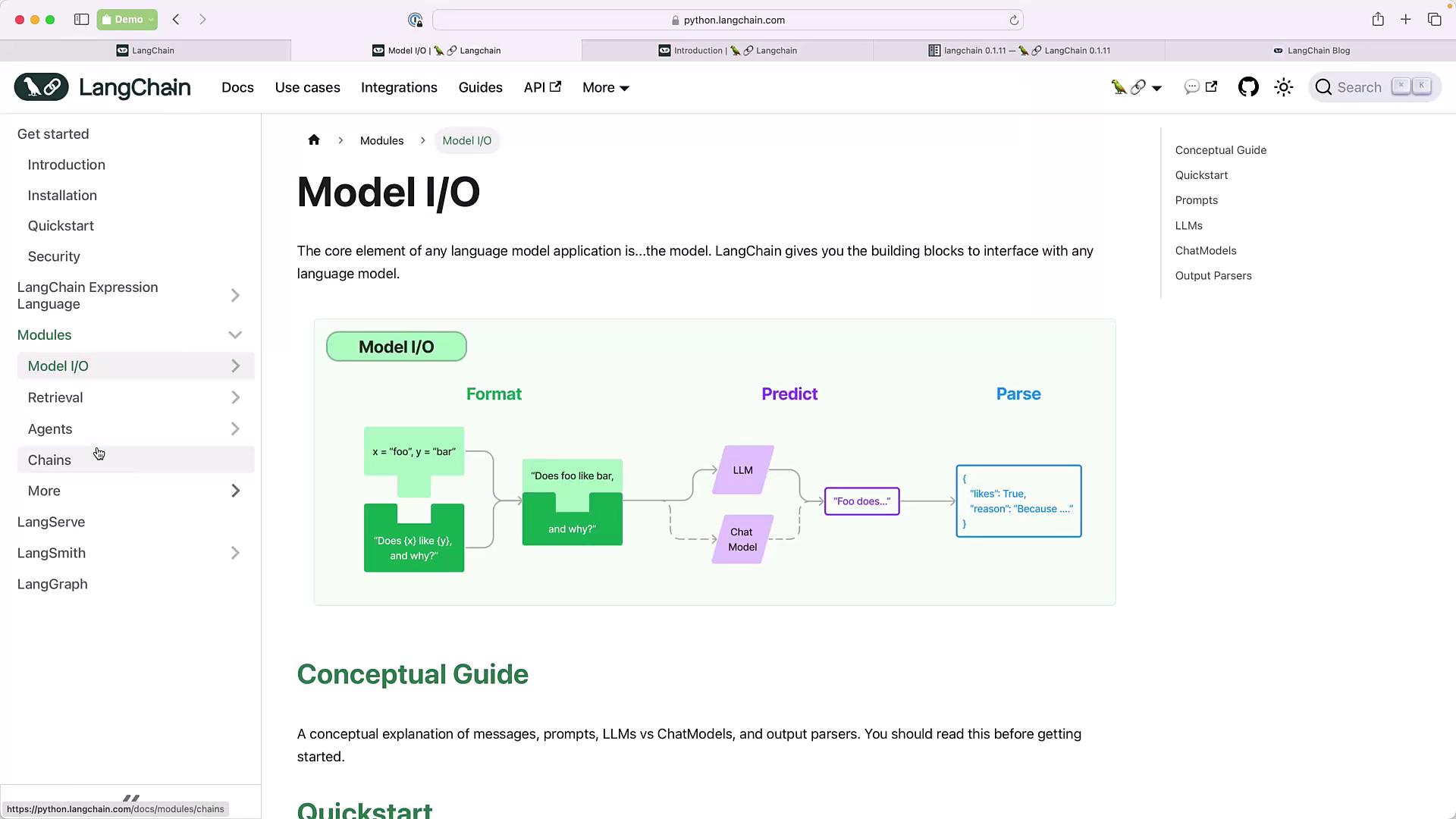
Task: Open the Chains sidebar link
Action: coord(49,460)
